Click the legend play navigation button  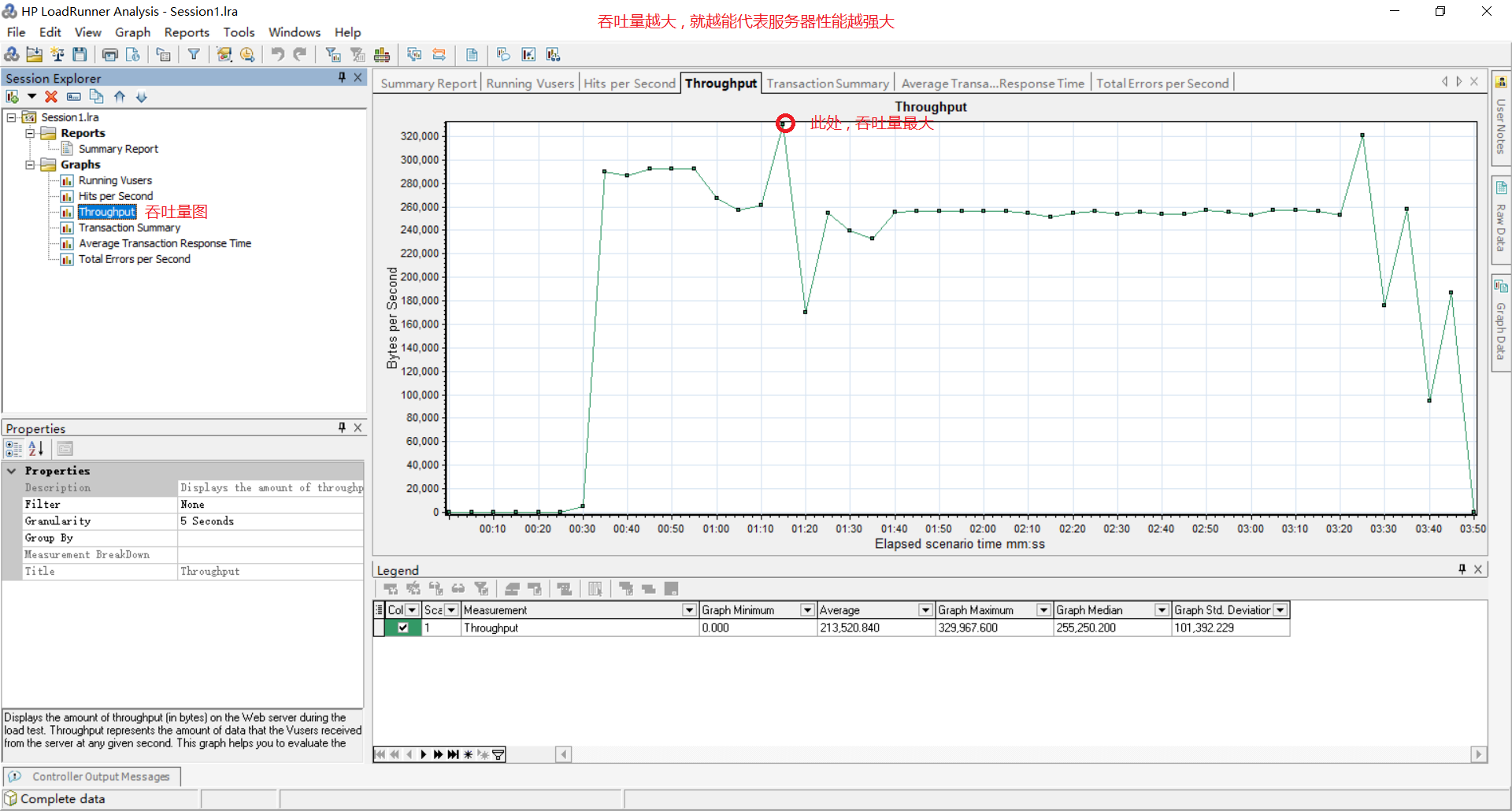pos(424,754)
